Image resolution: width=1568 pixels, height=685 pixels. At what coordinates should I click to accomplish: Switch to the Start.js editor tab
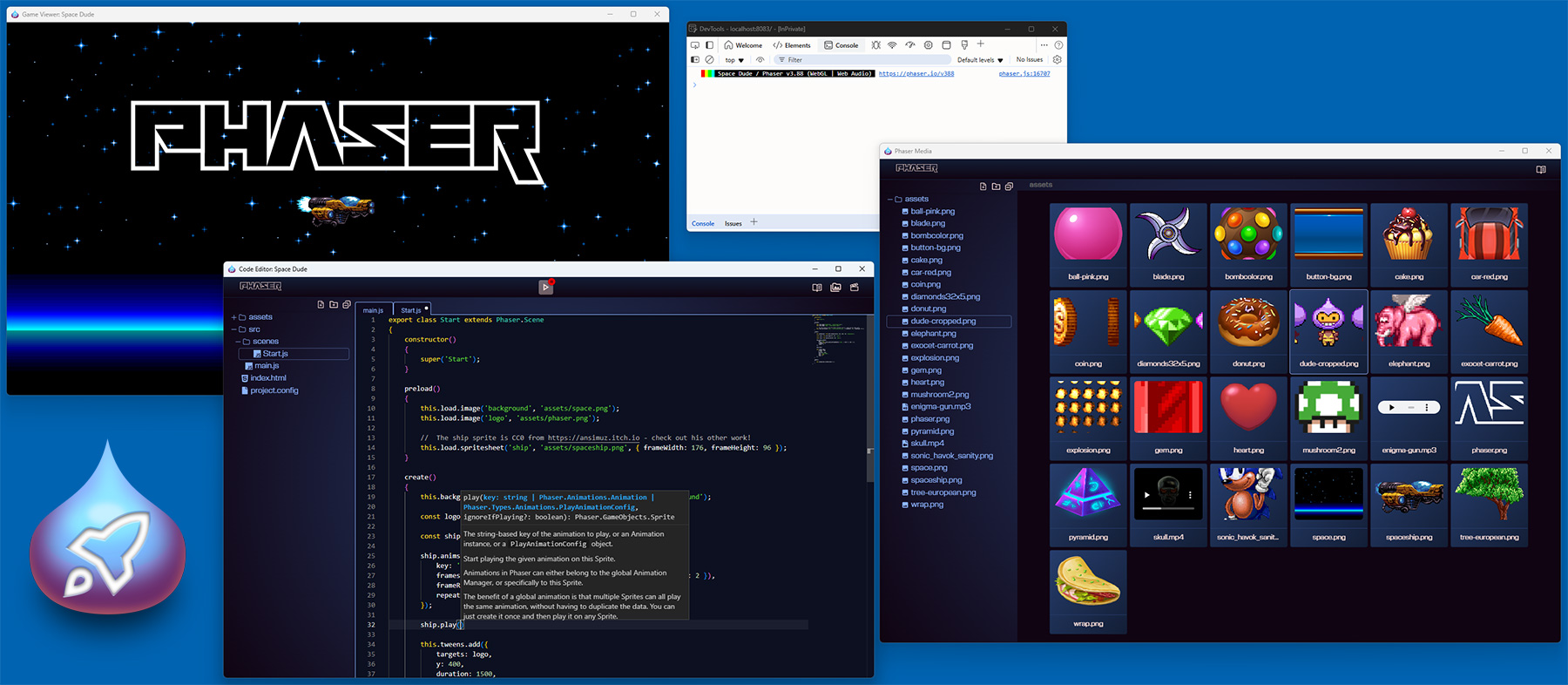[x=411, y=310]
